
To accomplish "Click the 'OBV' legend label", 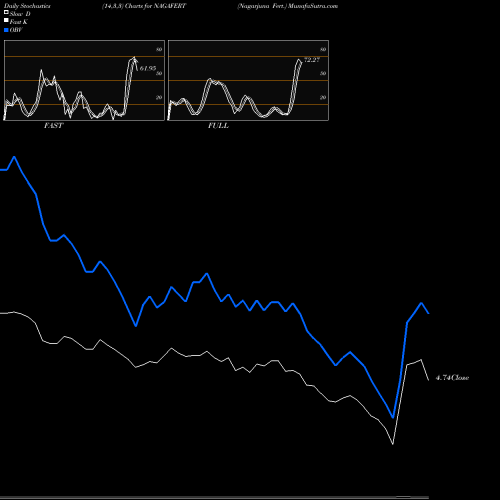I will click(16, 30).
